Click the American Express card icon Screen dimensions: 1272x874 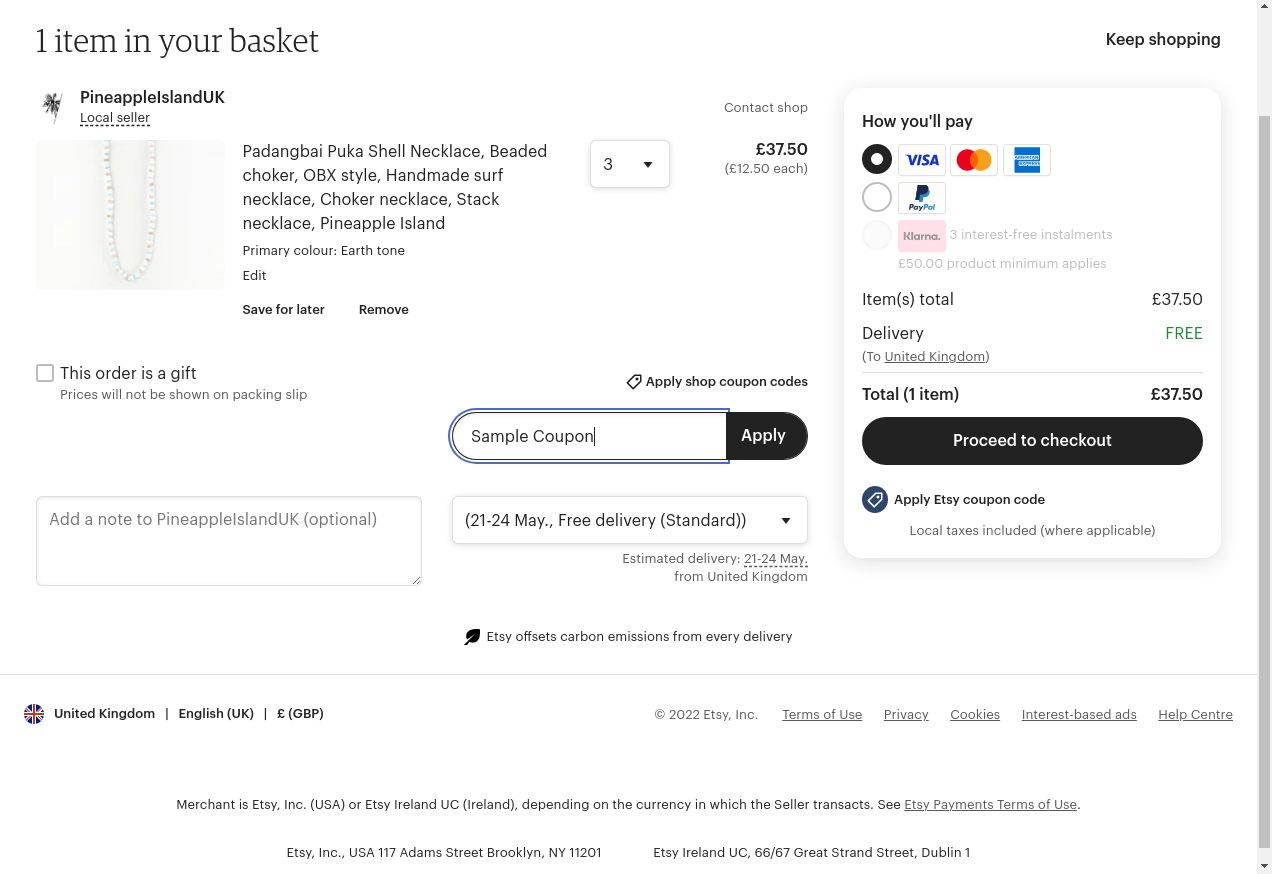coord(1027,160)
